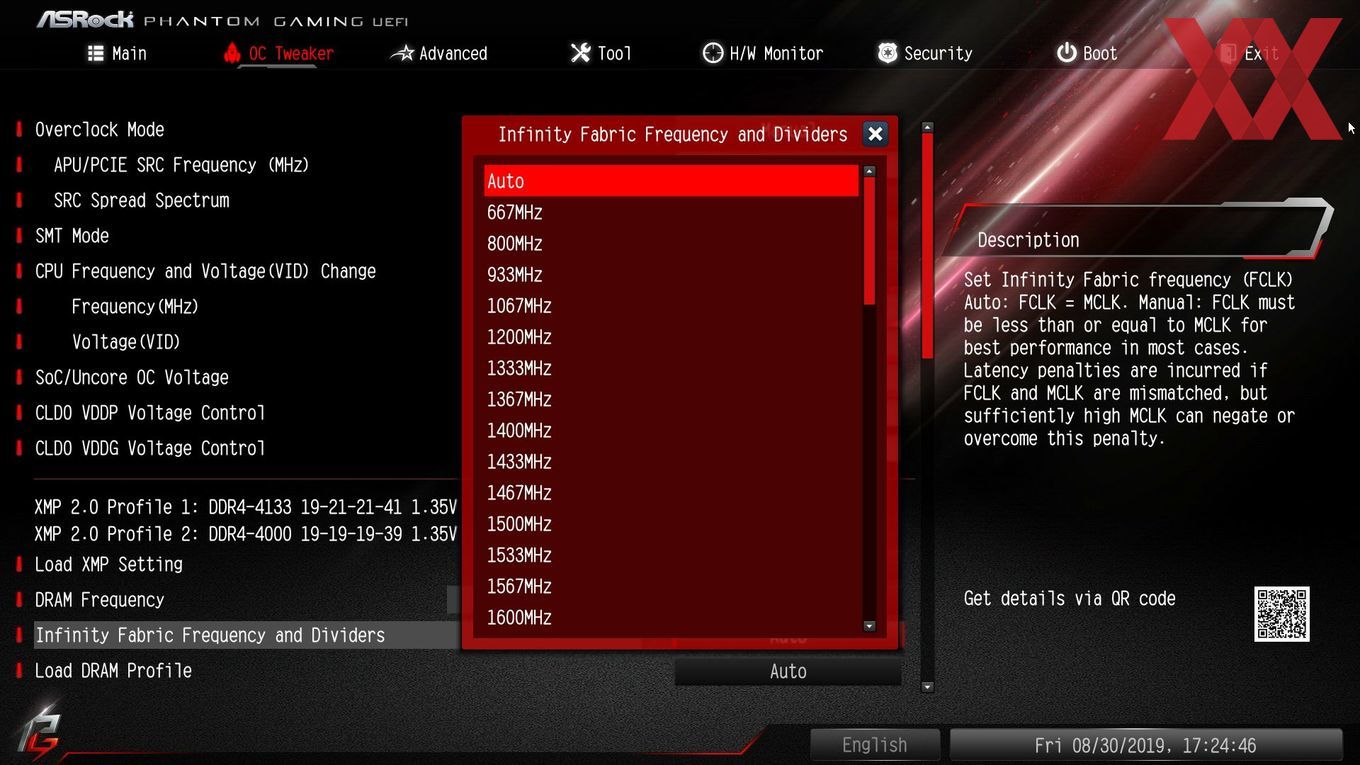Close the Infinity Fabric Frequency popup
The height and width of the screenshot is (765, 1360).
(875, 134)
